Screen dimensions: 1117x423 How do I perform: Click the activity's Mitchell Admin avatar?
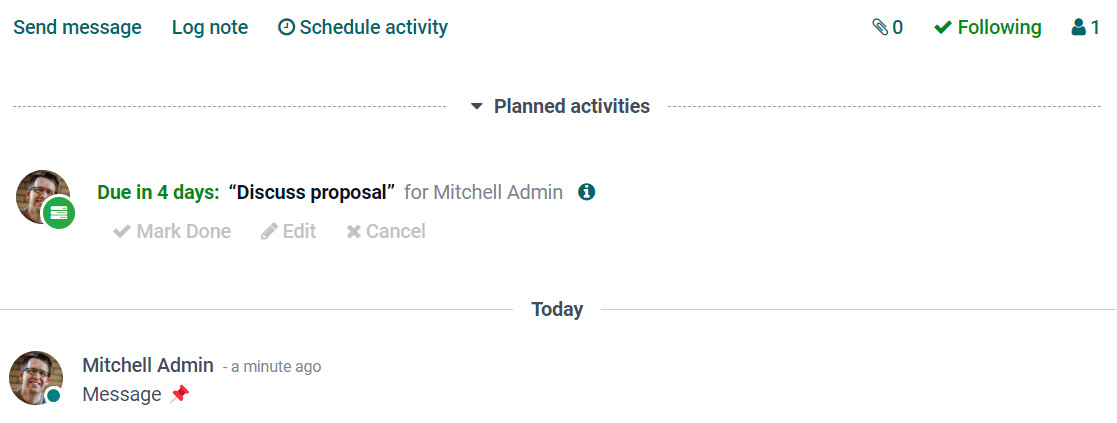(x=40, y=193)
